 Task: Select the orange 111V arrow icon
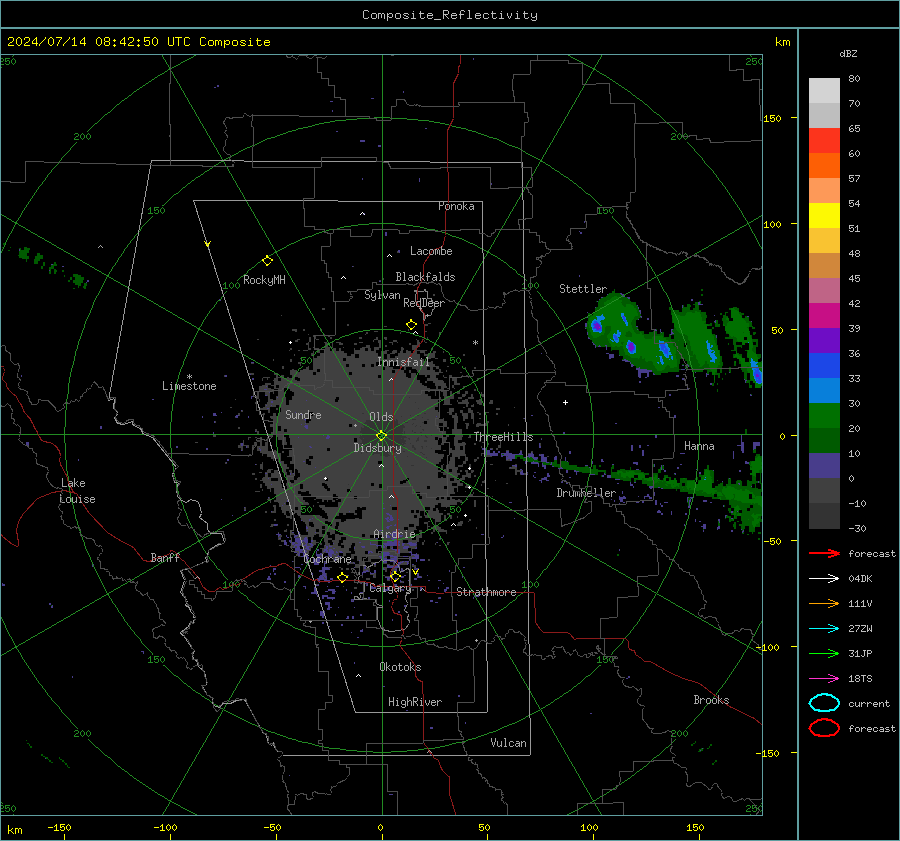pyautogui.click(x=824, y=603)
